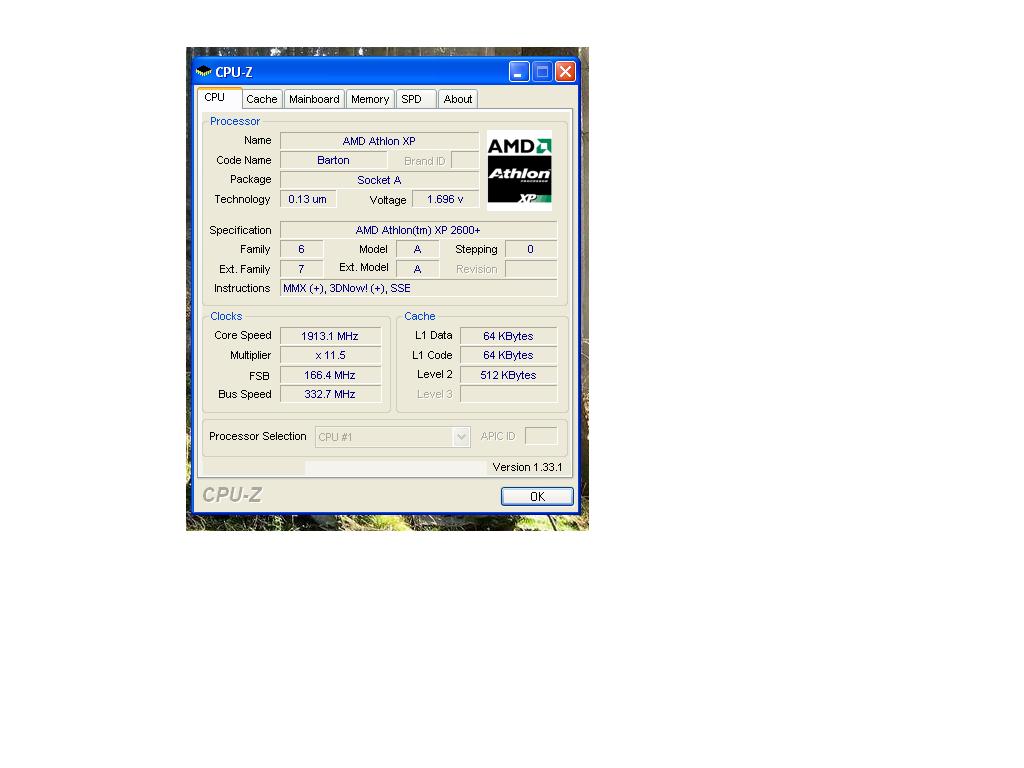Click the Version 1.33.1 text

pos(527,467)
